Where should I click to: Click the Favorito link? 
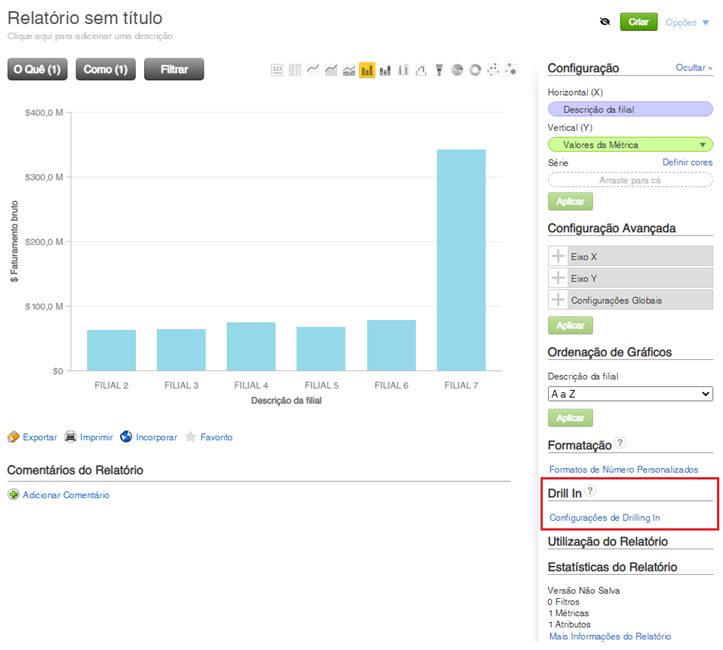(216, 437)
